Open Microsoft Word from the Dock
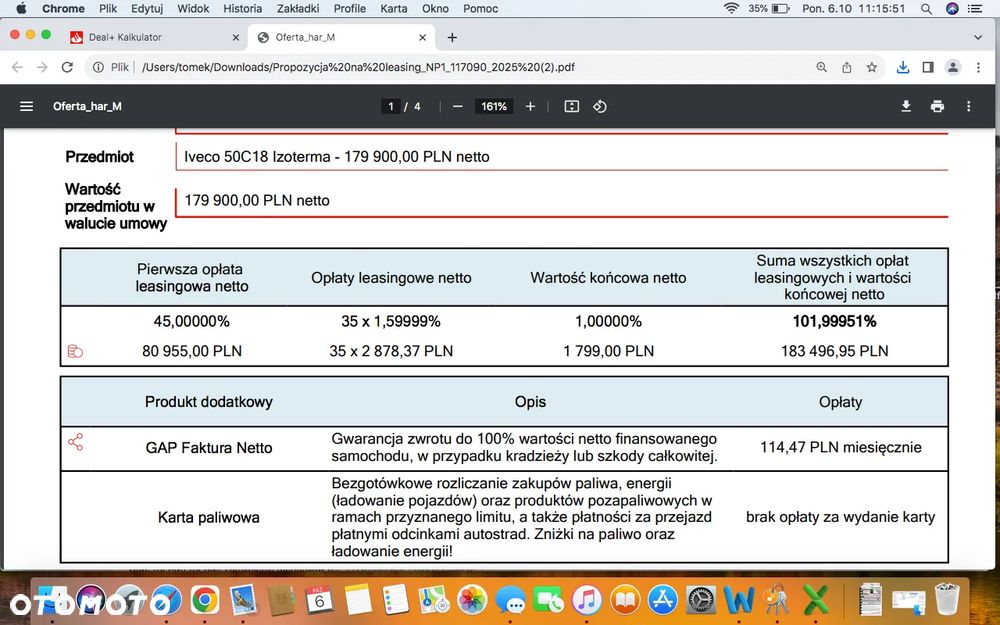Viewport: 1000px width, 625px height. click(x=739, y=599)
